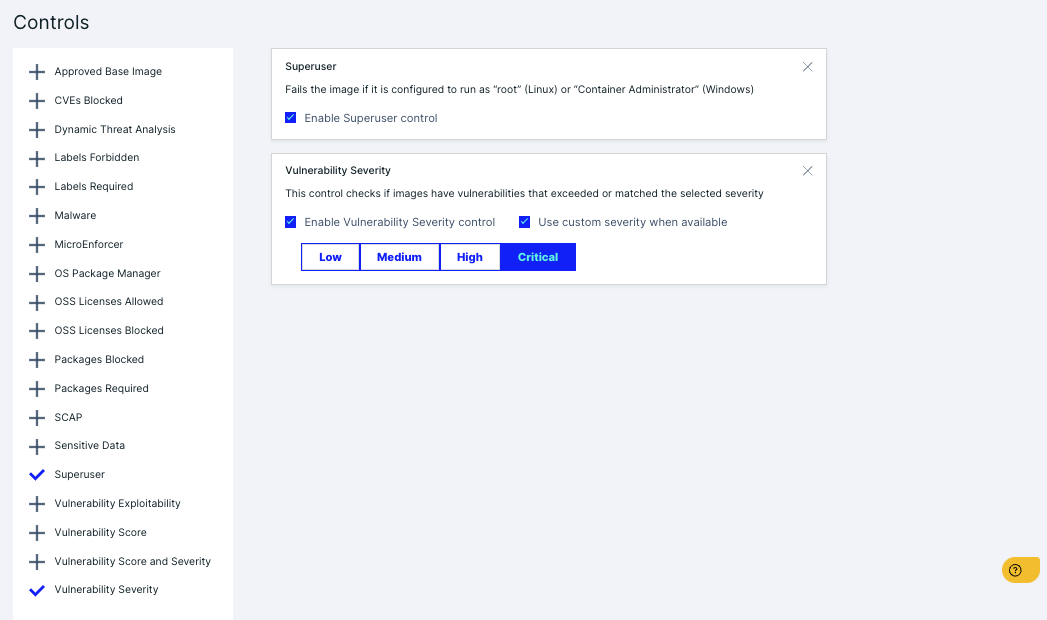Expand the plus icon beside Malware
Image resolution: width=1047 pixels, height=620 pixels.
pyautogui.click(x=37, y=215)
